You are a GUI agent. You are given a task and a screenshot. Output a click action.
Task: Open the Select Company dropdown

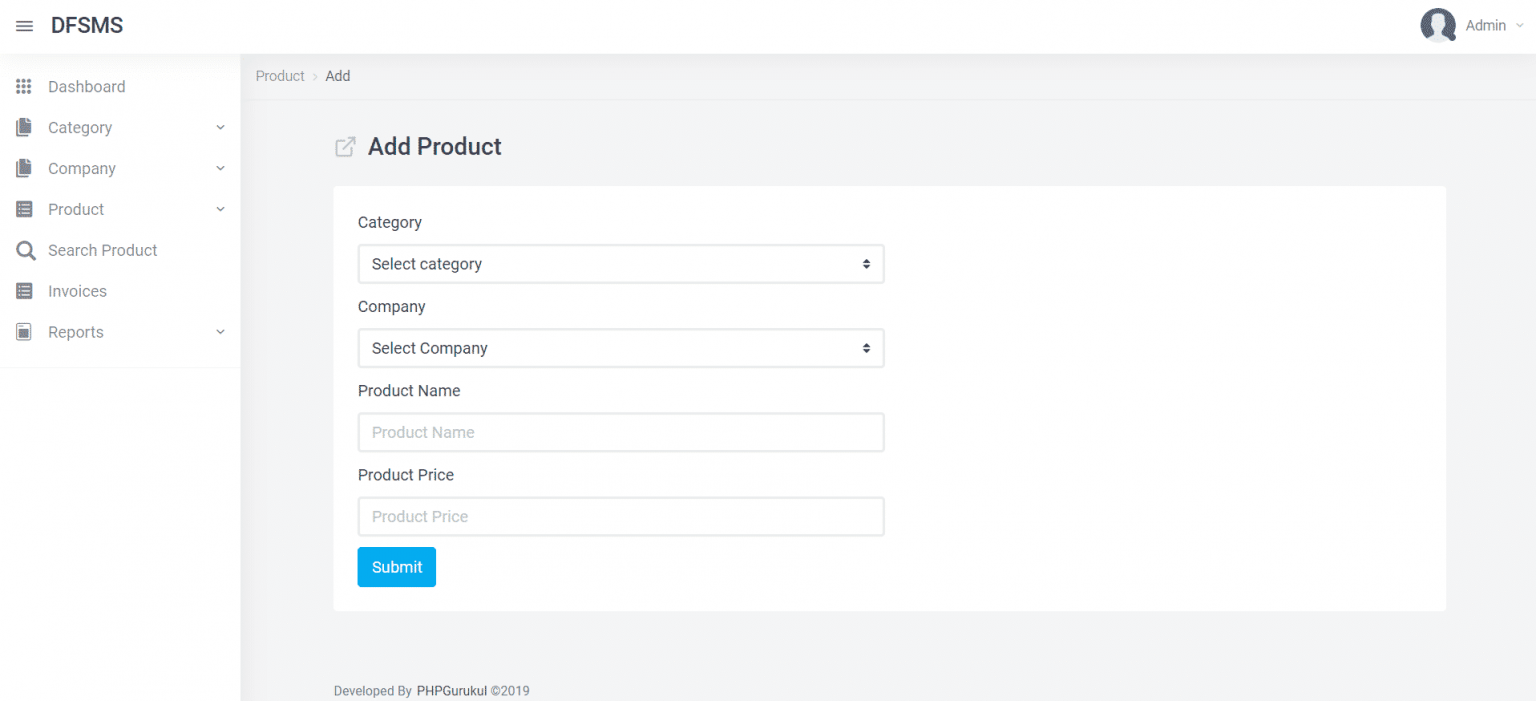click(620, 347)
